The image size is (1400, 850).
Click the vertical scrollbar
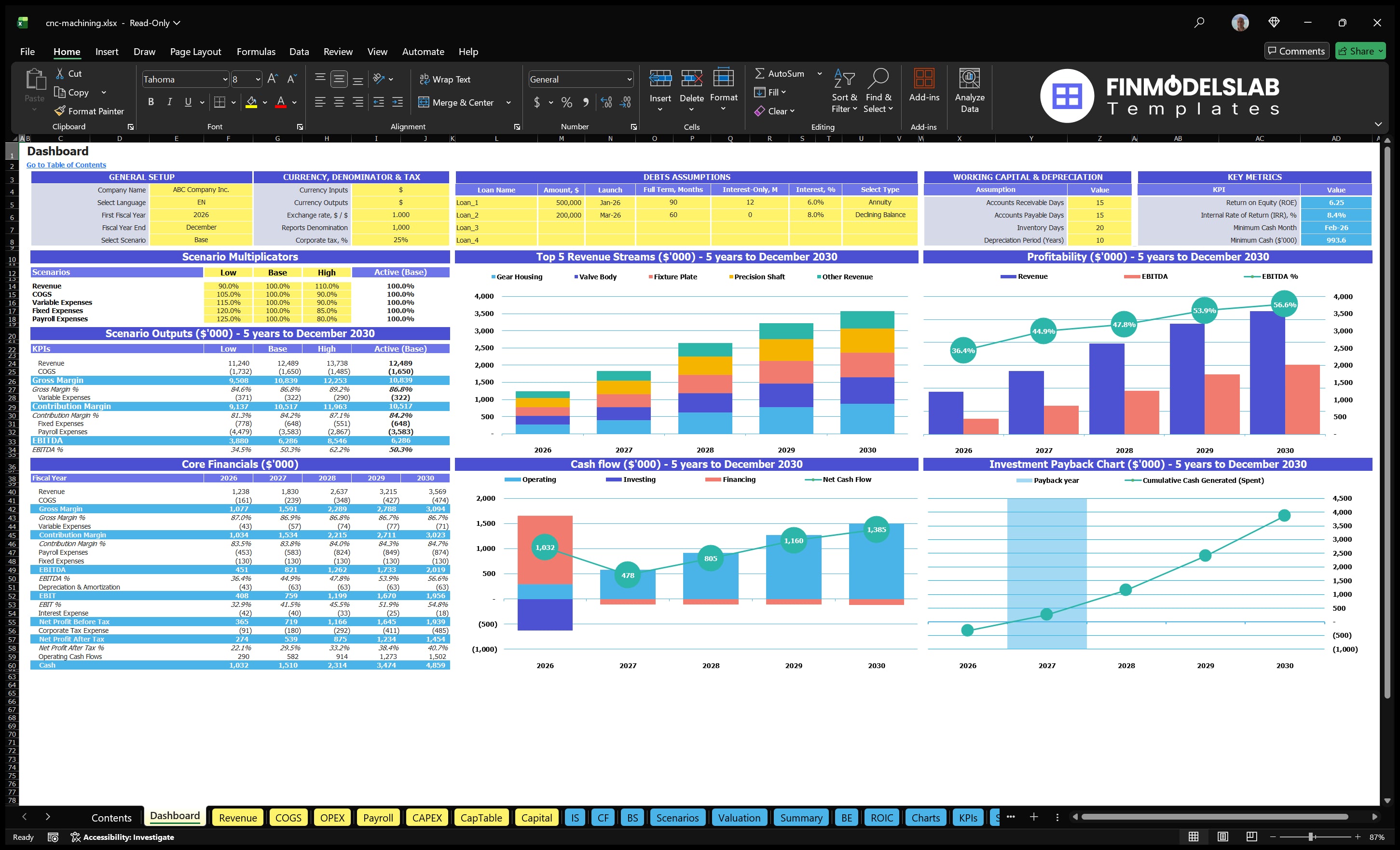tap(1387, 423)
